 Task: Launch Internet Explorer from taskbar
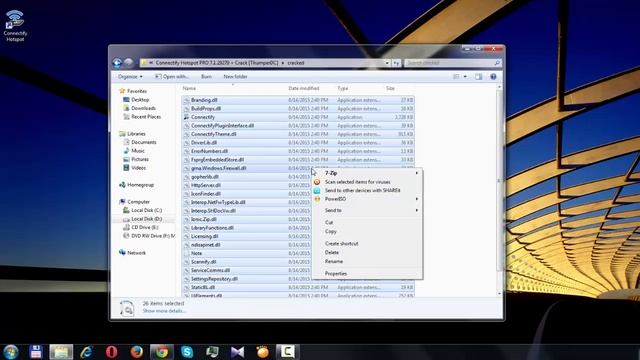[x=86, y=351]
